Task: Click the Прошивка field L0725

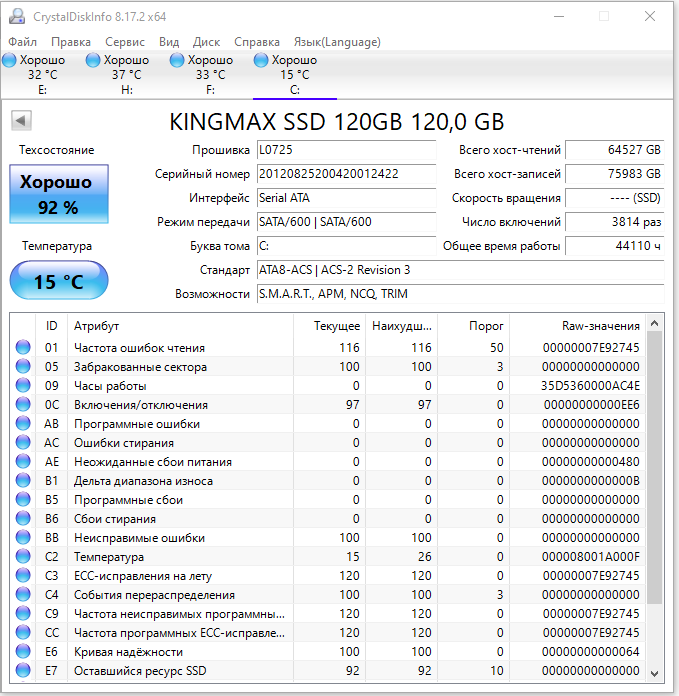Action: (x=346, y=150)
